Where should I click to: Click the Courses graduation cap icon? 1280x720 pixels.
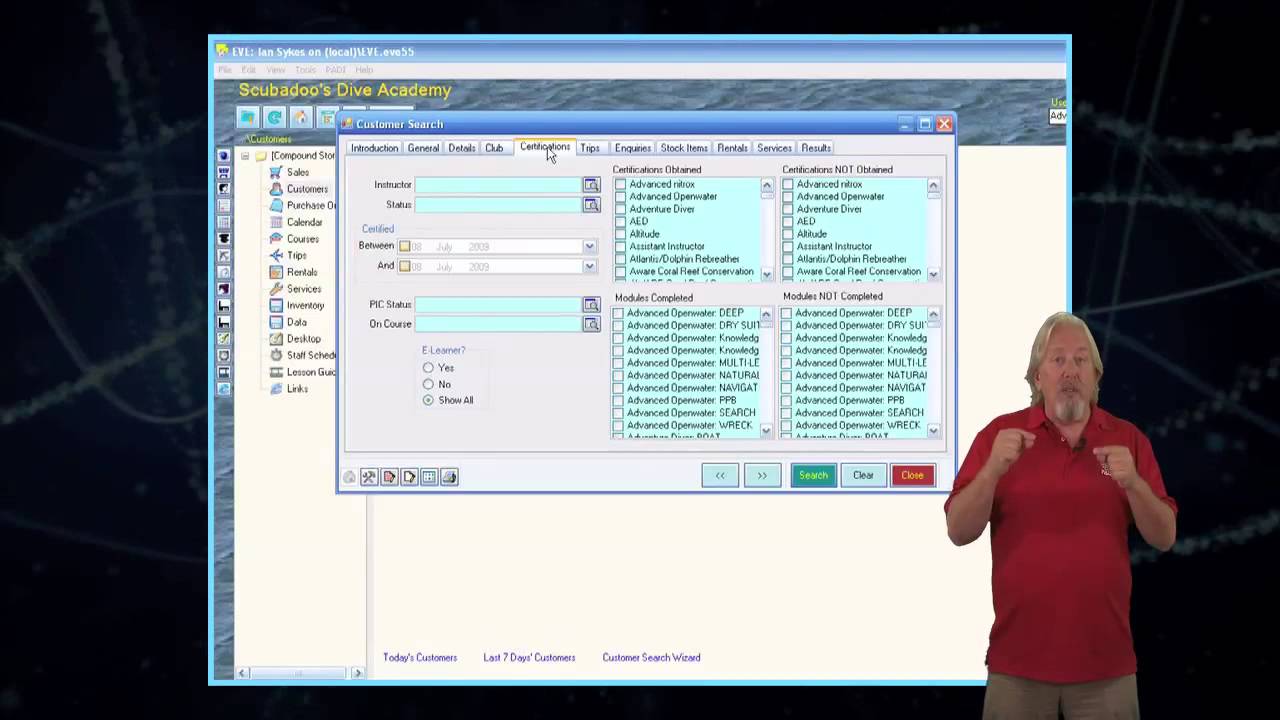[276, 239]
